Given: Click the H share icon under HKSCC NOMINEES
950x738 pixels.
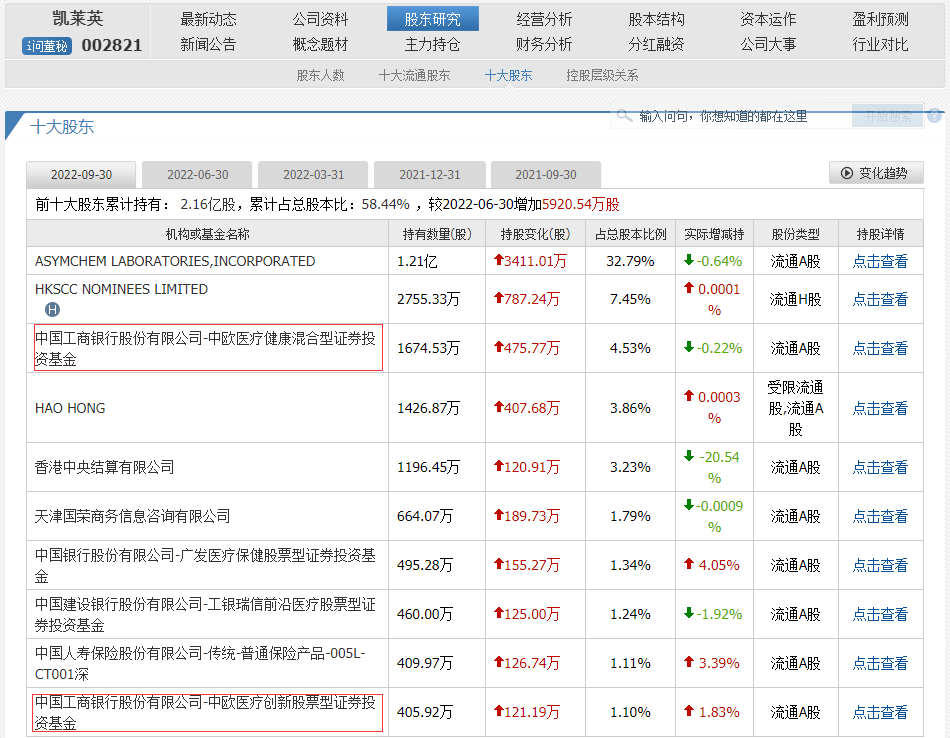Looking at the screenshot, I should [x=53, y=310].
